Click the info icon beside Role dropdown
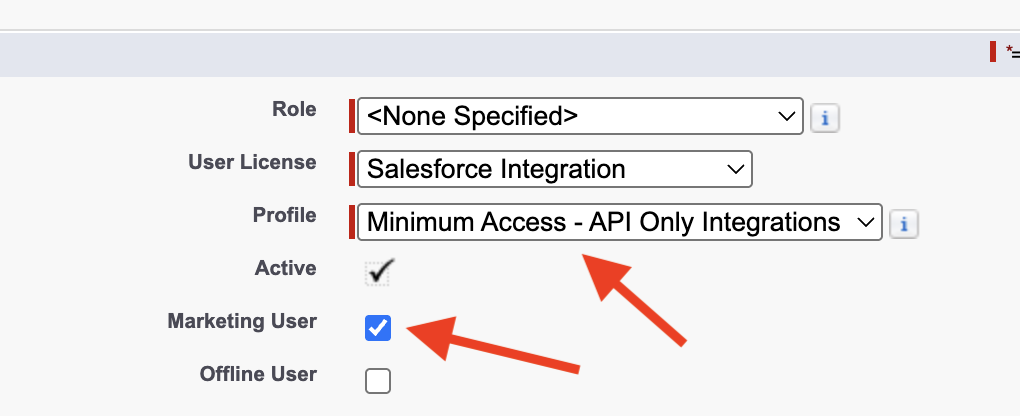1020x416 pixels. 825,118
